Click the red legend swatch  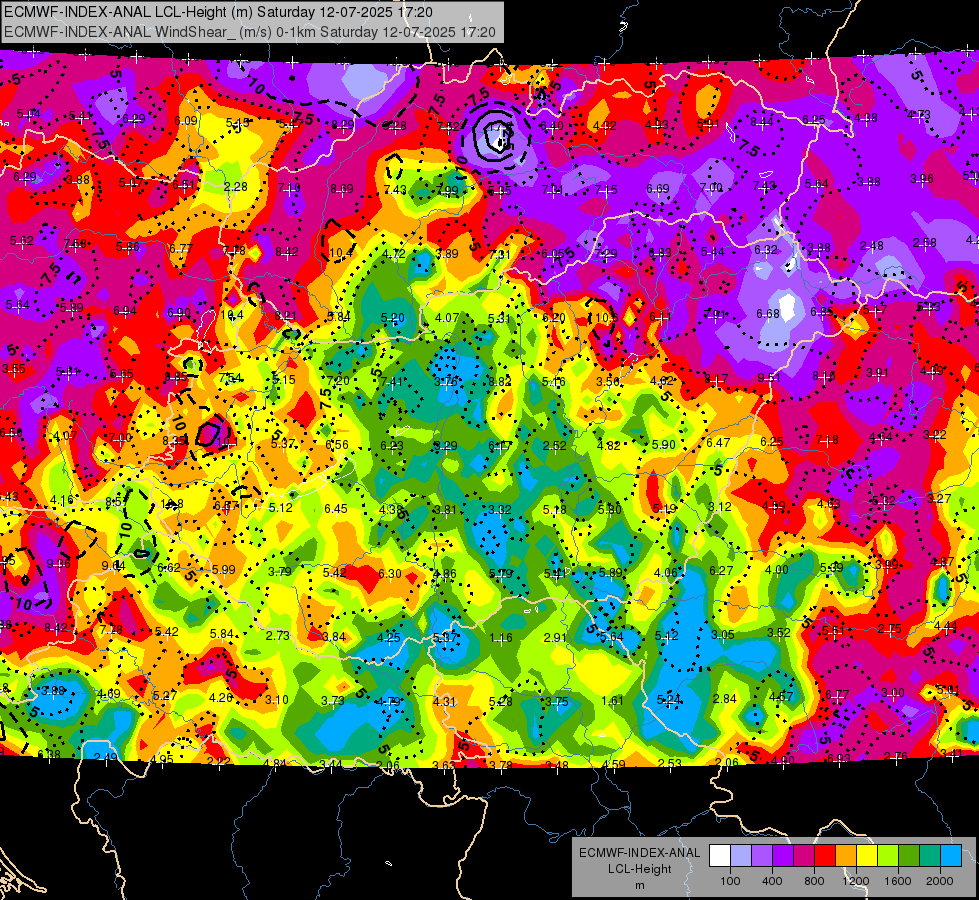click(x=825, y=856)
